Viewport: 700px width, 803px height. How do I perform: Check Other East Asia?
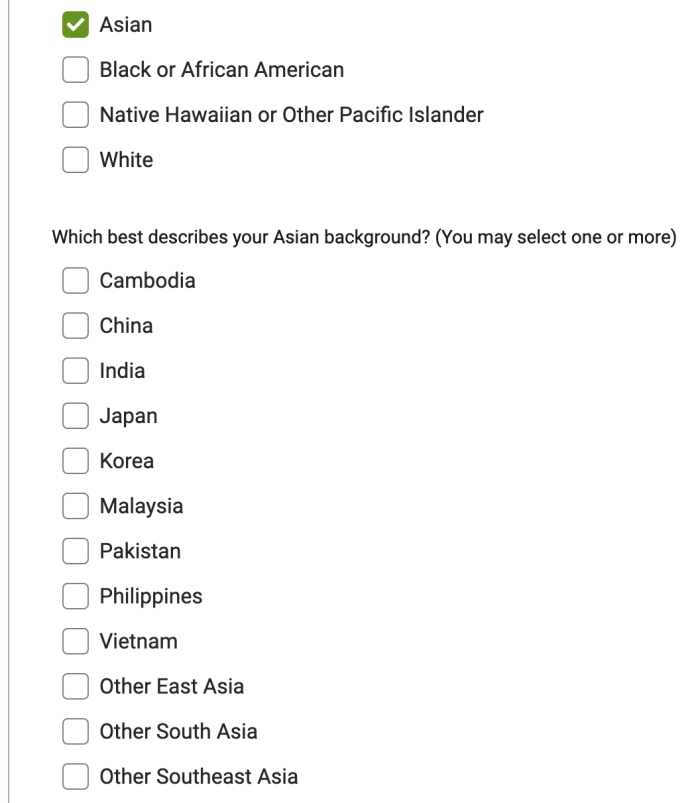click(75, 686)
